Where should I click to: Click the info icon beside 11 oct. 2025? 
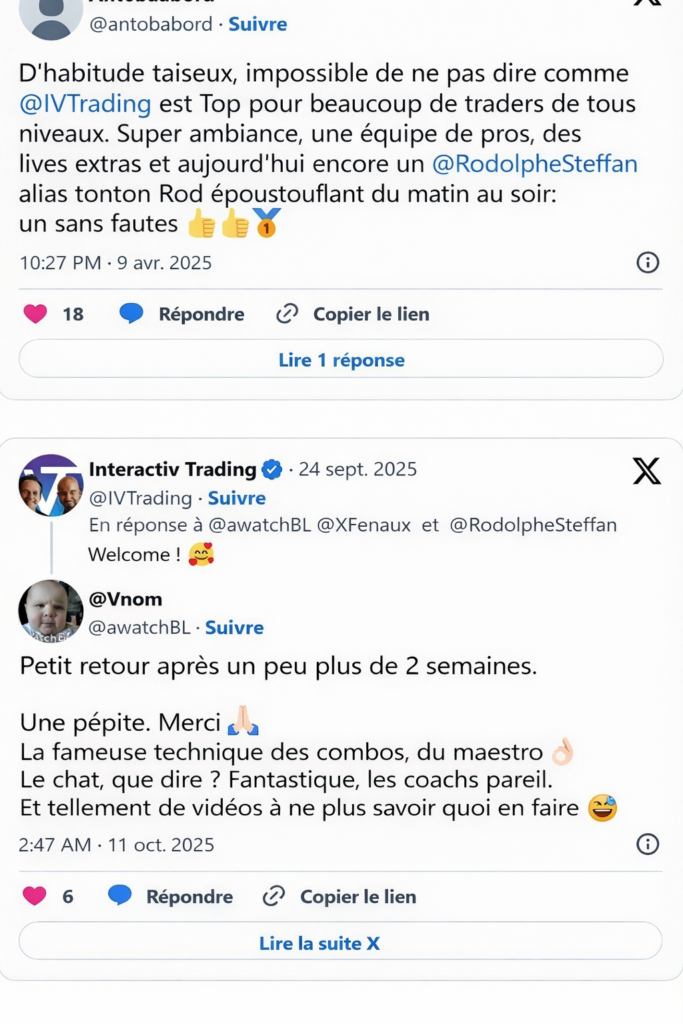648,845
